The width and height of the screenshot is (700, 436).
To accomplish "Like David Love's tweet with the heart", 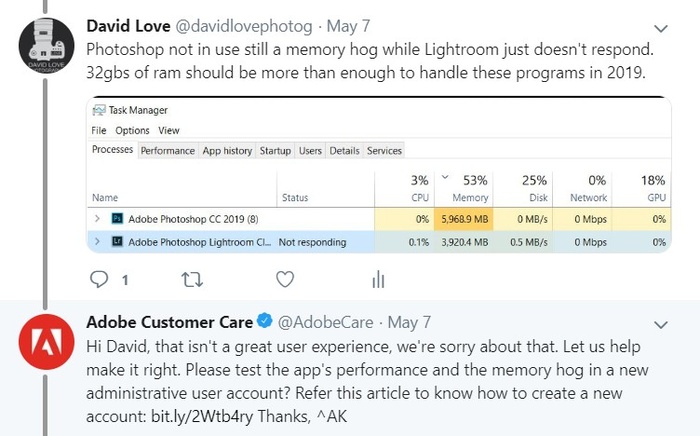I will (285, 279).
